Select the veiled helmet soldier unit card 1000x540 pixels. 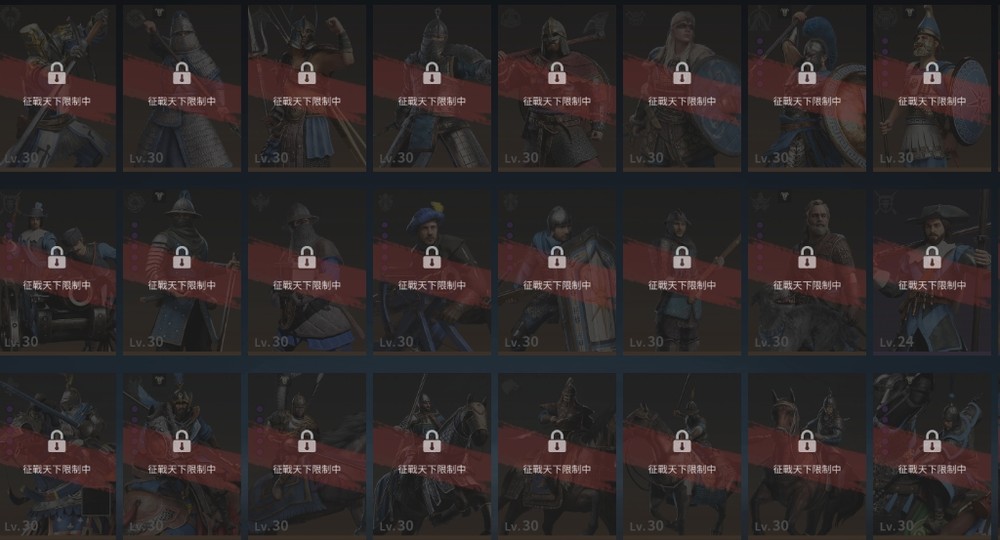(307, 270)
